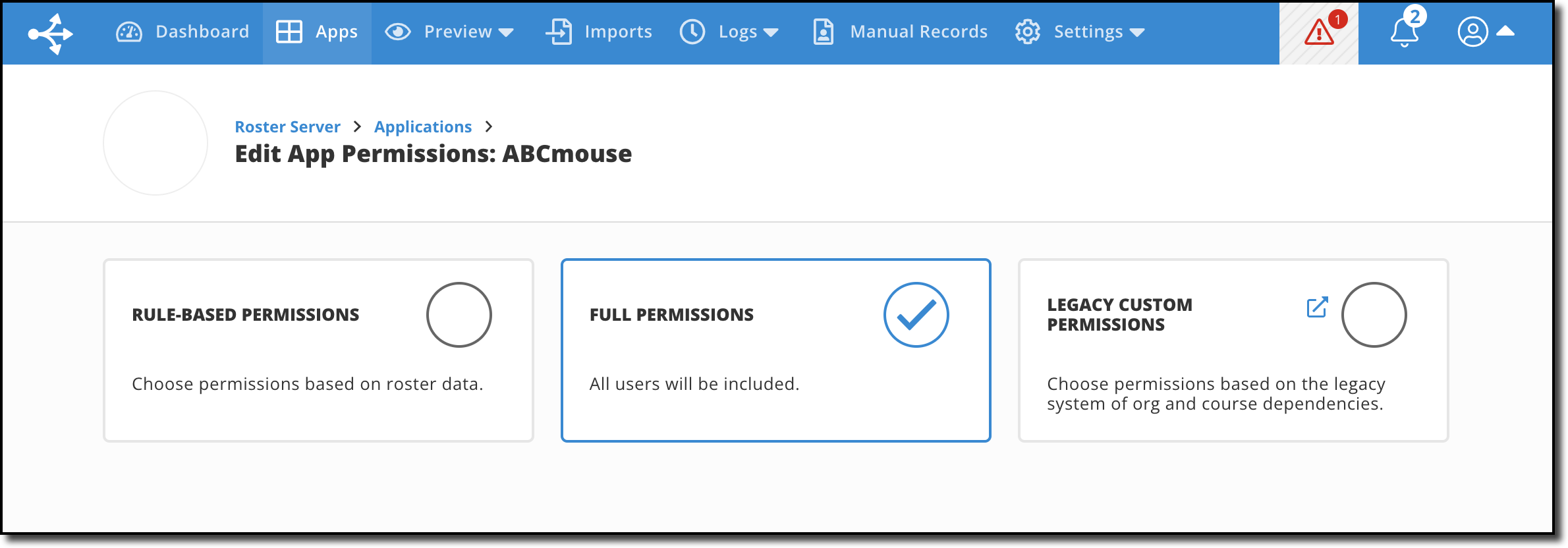Click the Preview eye icon

point(399,31)
